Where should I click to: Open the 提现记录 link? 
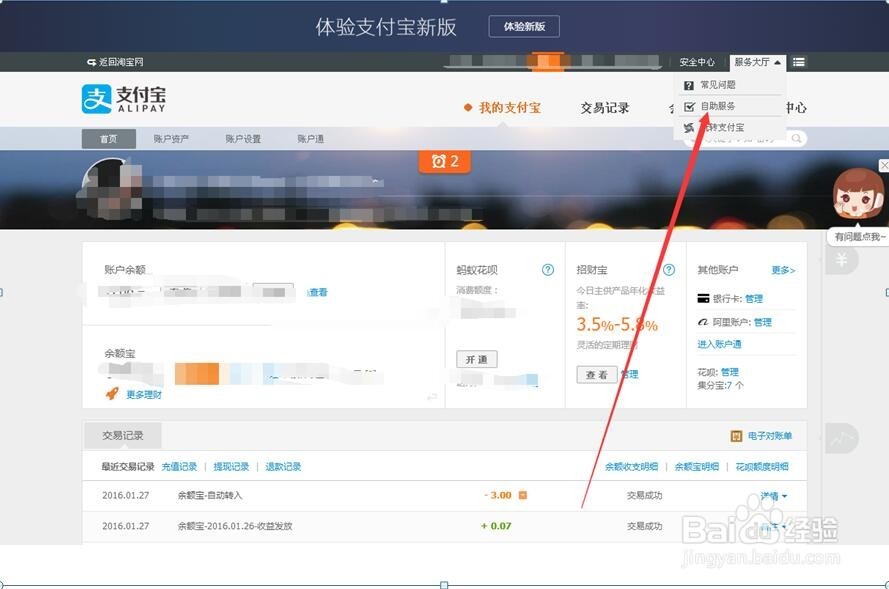tap(231, 467)
